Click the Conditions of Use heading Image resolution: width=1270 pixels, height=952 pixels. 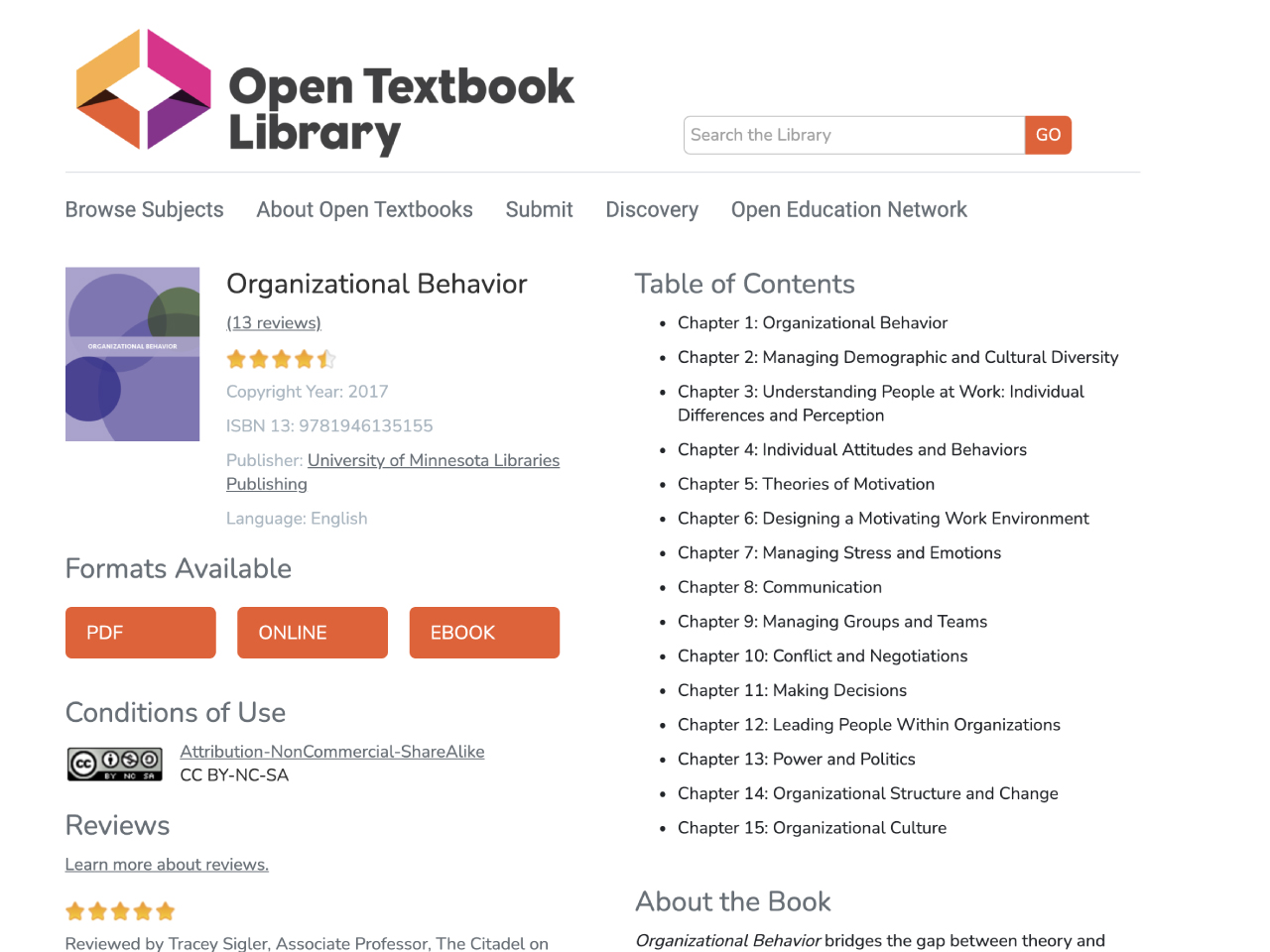coord(176,713)
